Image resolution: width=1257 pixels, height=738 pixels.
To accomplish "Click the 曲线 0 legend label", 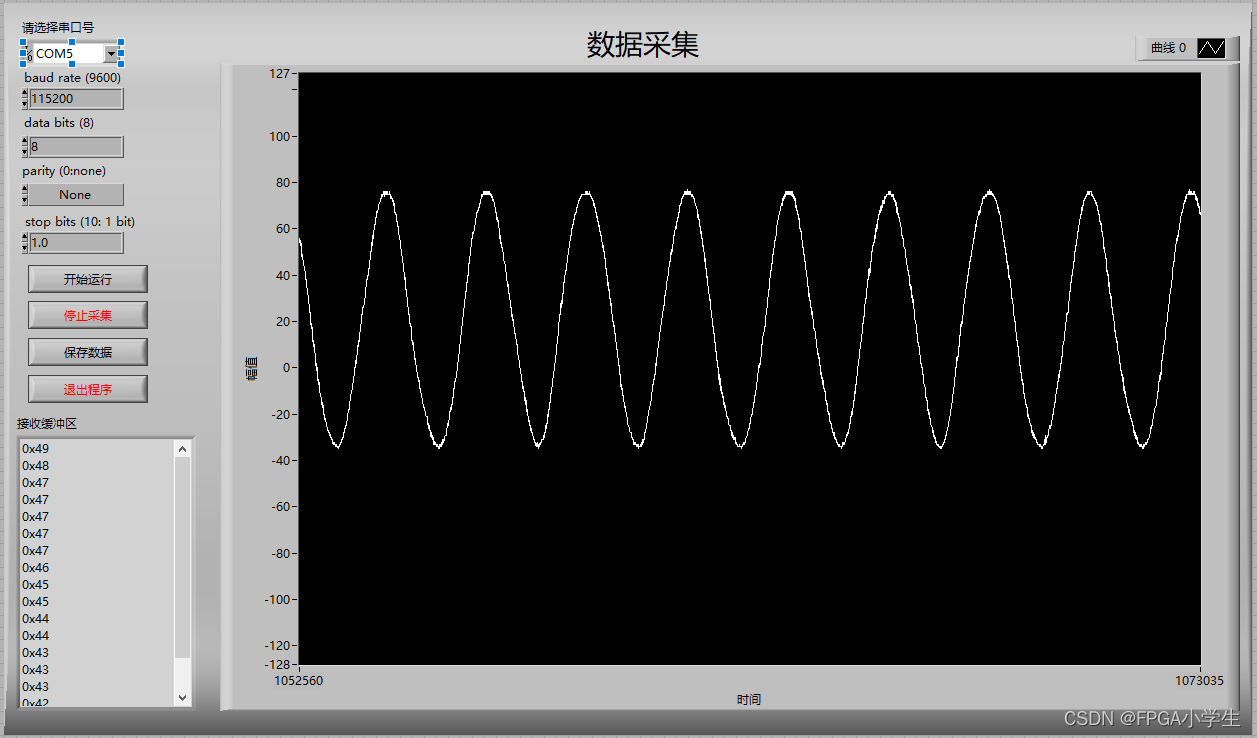I will tap(1168, 48).
